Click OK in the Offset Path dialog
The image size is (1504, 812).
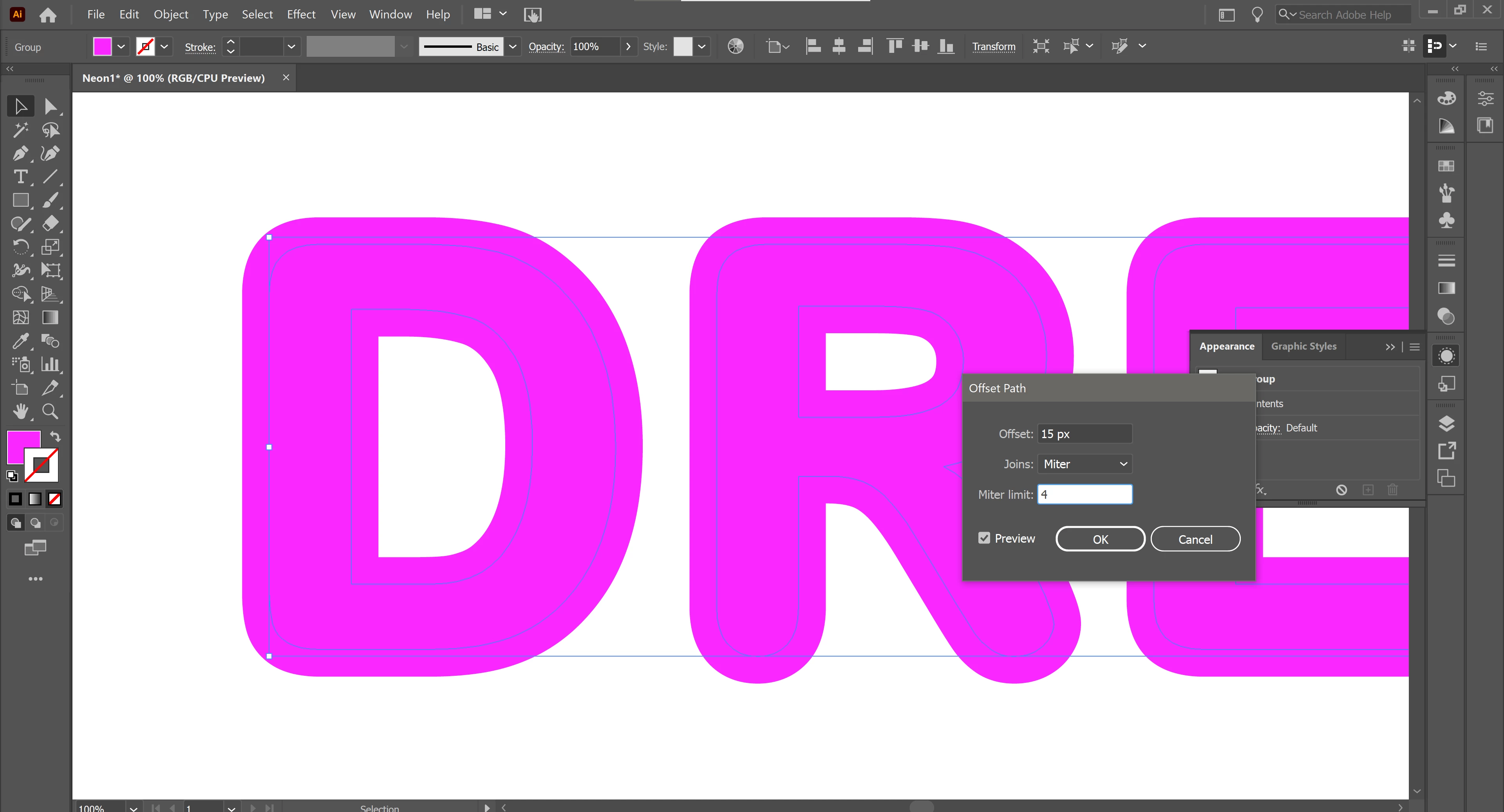(1100, 539)
